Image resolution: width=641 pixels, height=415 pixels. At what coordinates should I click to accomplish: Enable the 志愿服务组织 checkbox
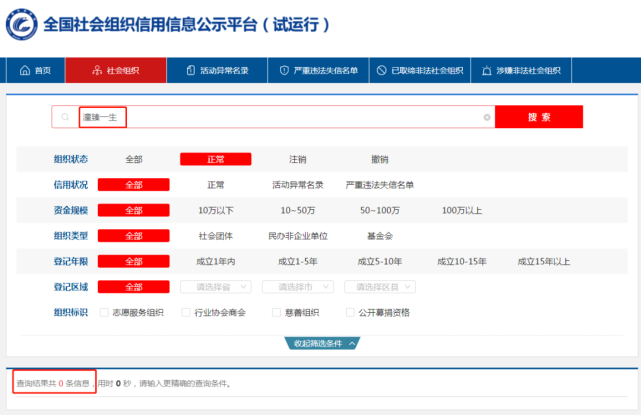(x=104, y=312)
